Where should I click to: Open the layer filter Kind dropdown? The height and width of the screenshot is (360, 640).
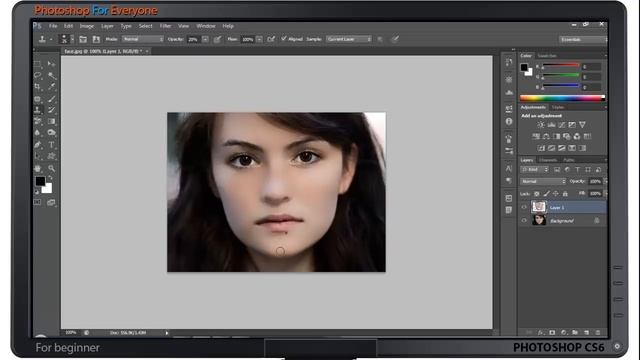[x=534, y=169]
